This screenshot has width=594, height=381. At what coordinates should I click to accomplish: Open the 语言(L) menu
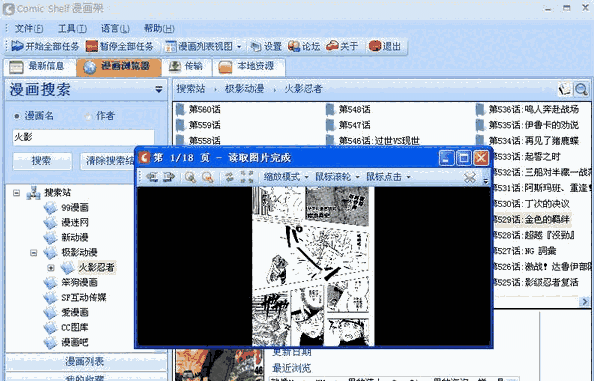(x=115, y=28)
